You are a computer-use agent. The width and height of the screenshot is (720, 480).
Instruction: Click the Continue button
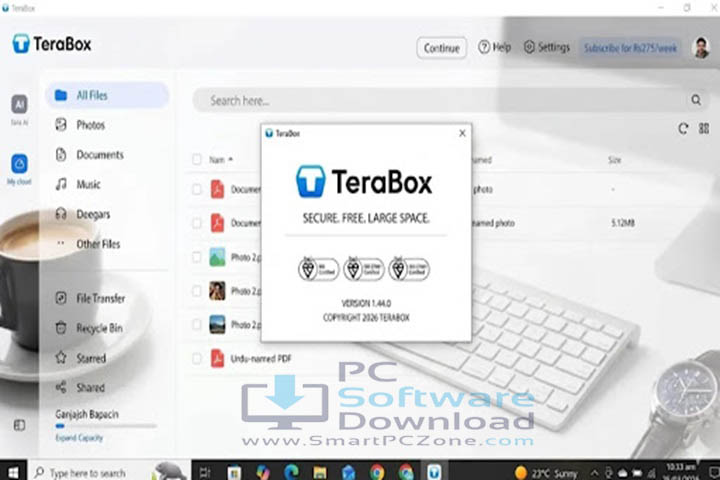(x=441, y=48)
